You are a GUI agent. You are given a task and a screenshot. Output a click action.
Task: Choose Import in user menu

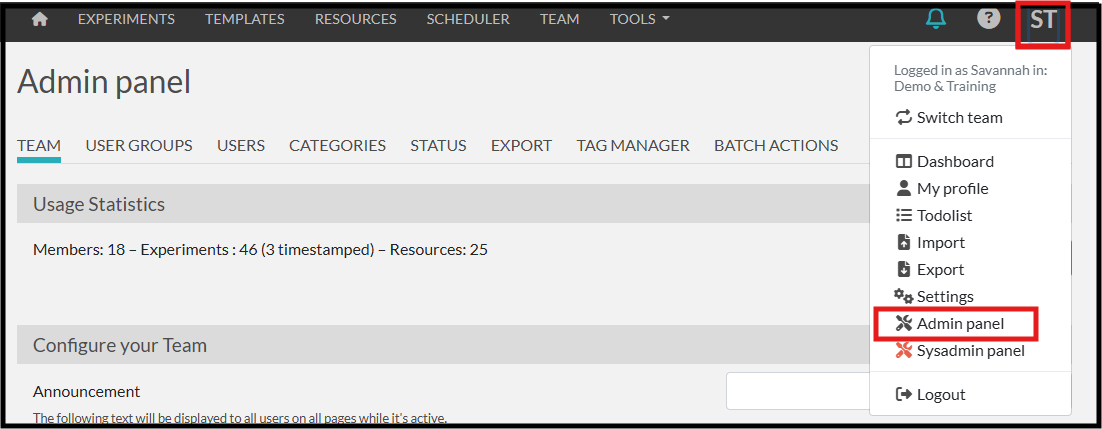929,242
